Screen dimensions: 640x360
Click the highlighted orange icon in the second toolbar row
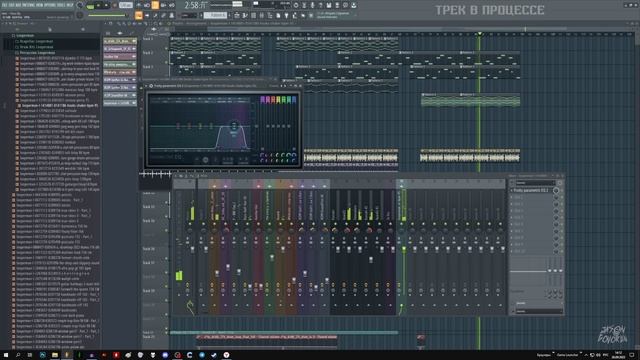139,16
